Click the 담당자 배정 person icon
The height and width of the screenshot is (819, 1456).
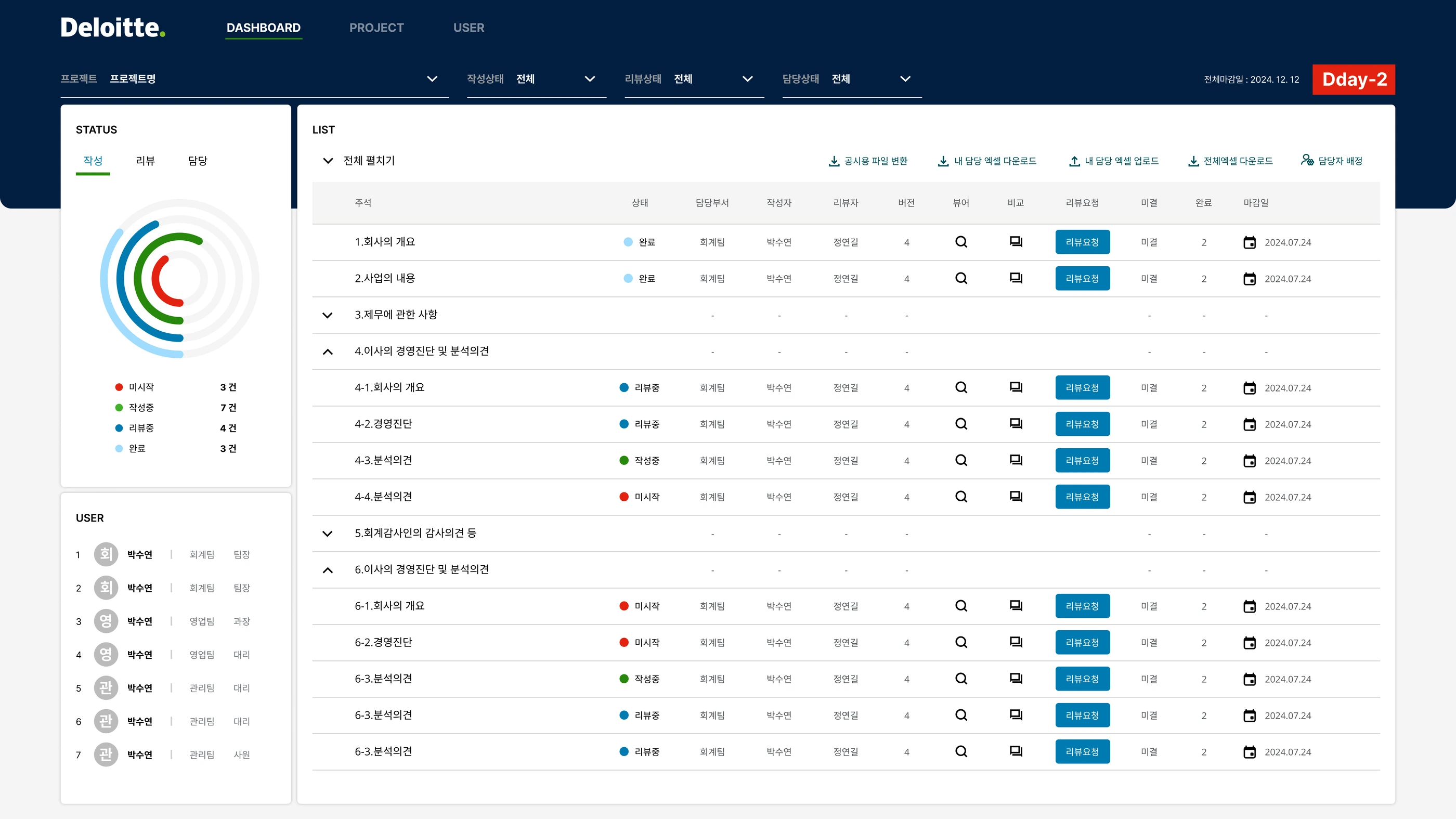coord(1307,161)
